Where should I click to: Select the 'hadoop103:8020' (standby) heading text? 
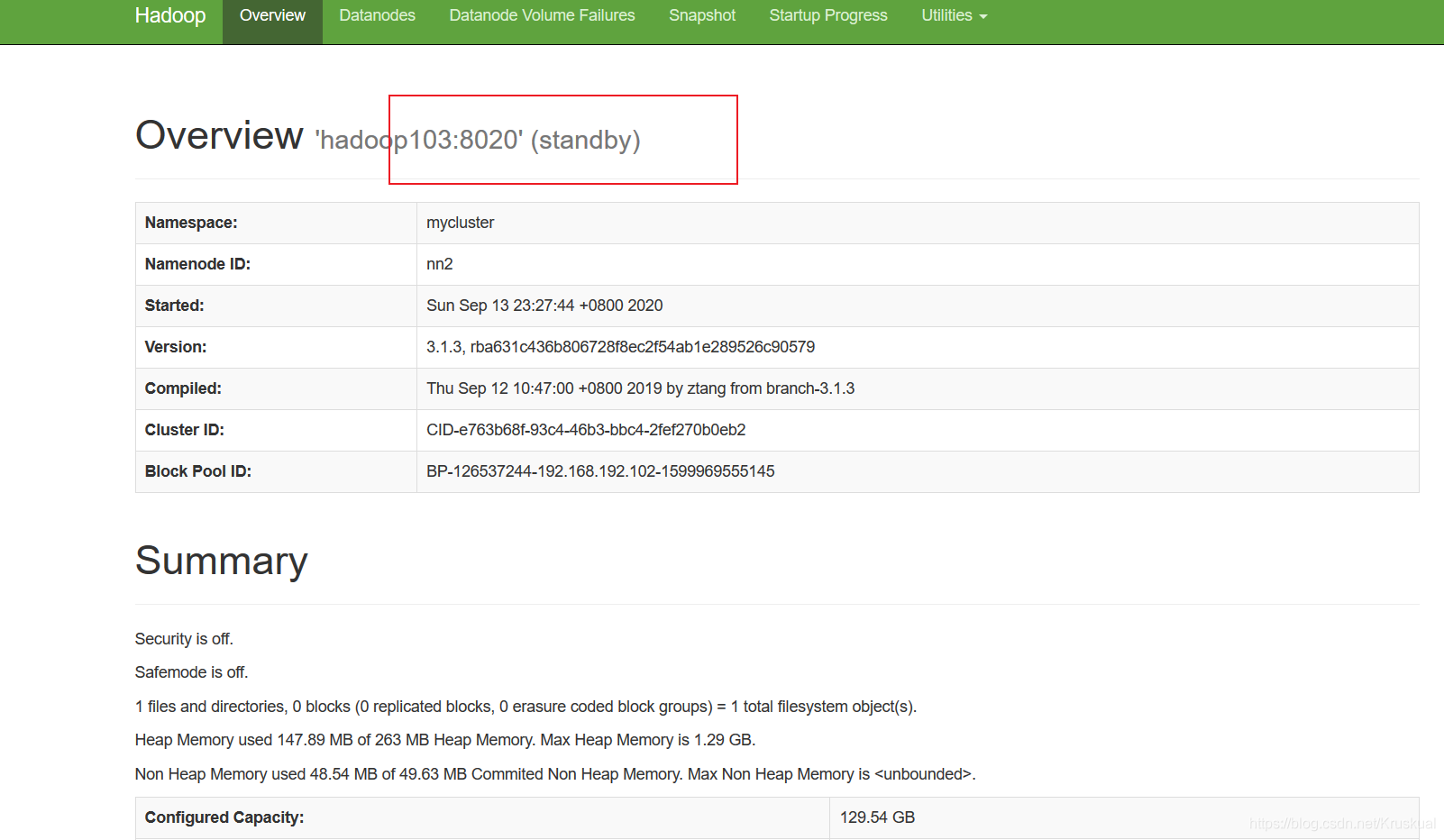[478, 140]
